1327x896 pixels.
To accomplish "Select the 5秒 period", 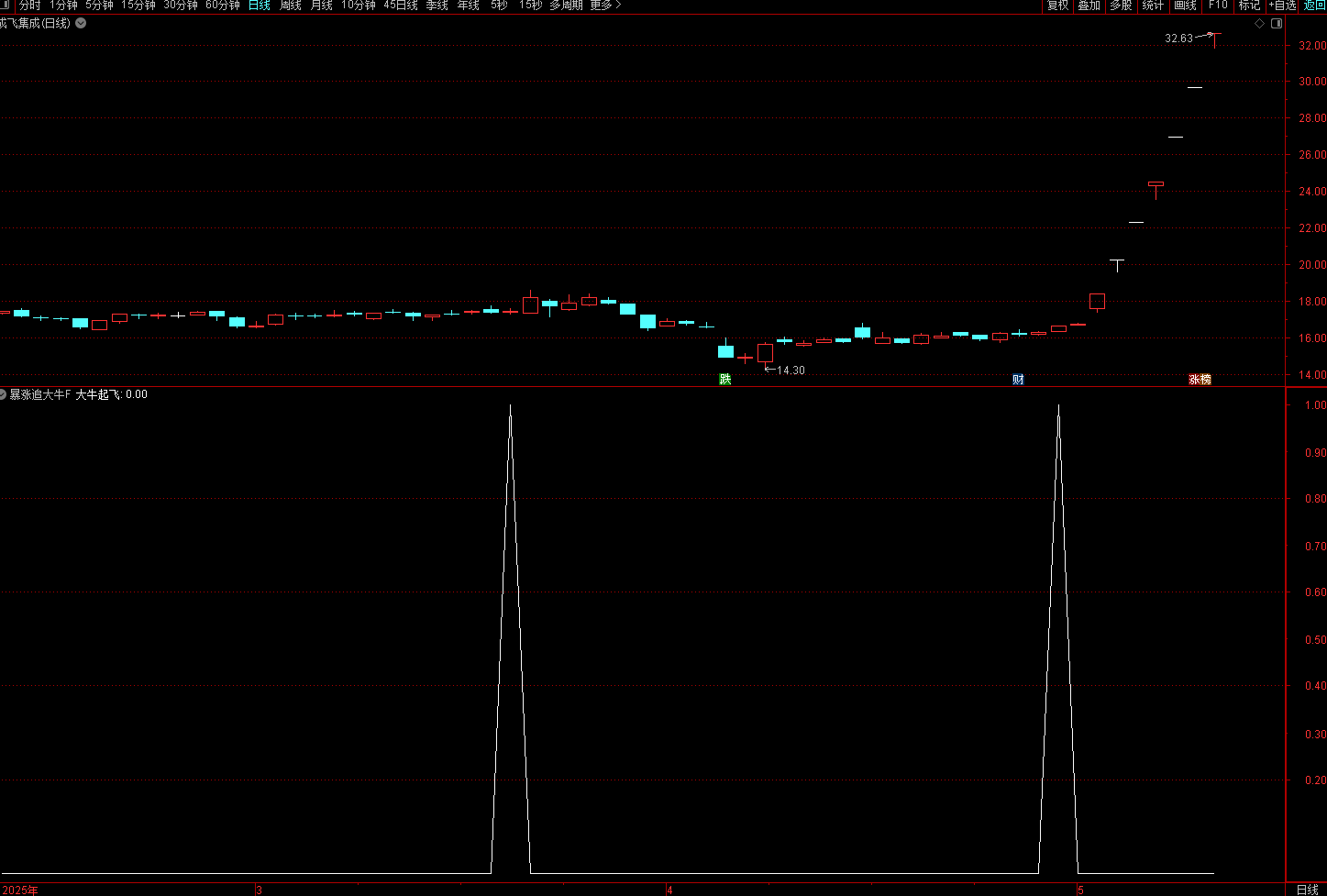I will [x=499, y=6].
